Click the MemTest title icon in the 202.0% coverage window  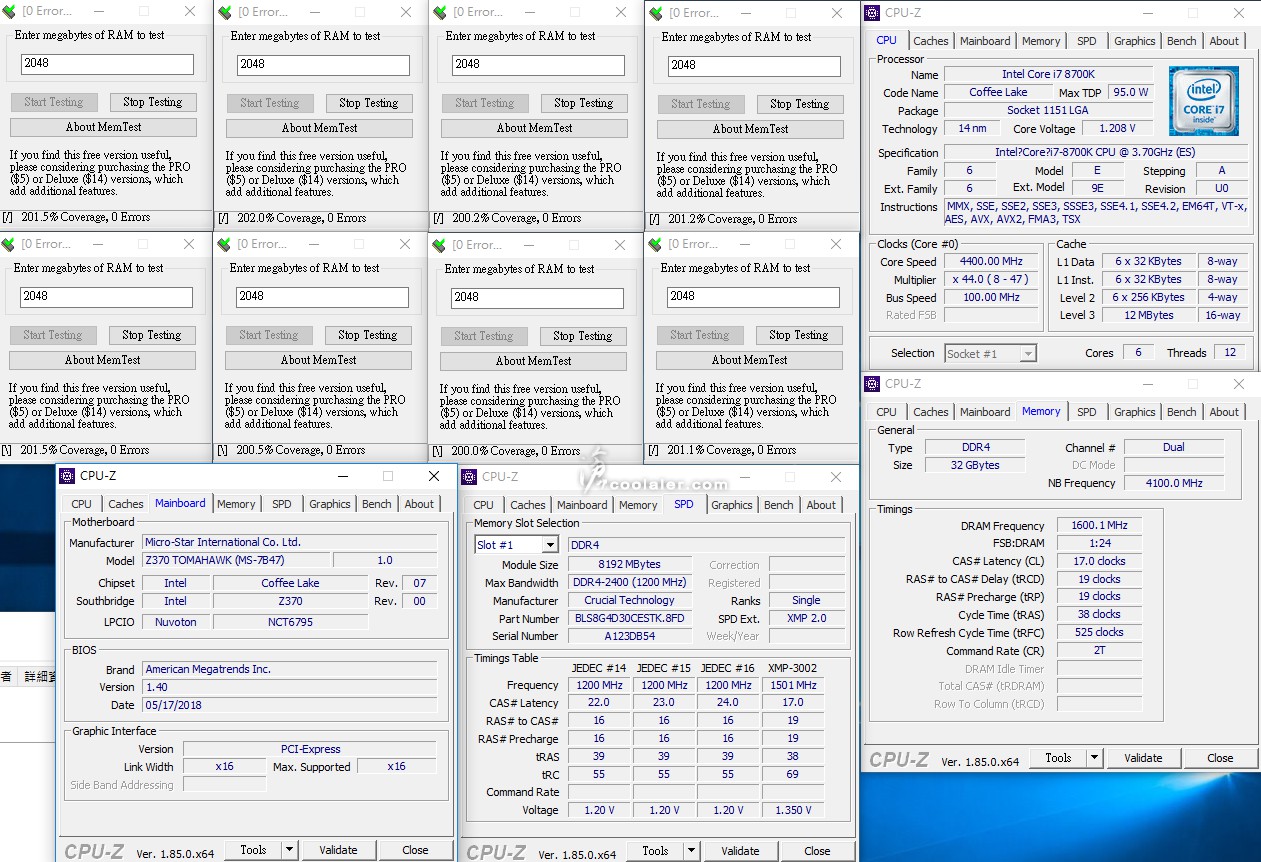[x=226, y=13]
